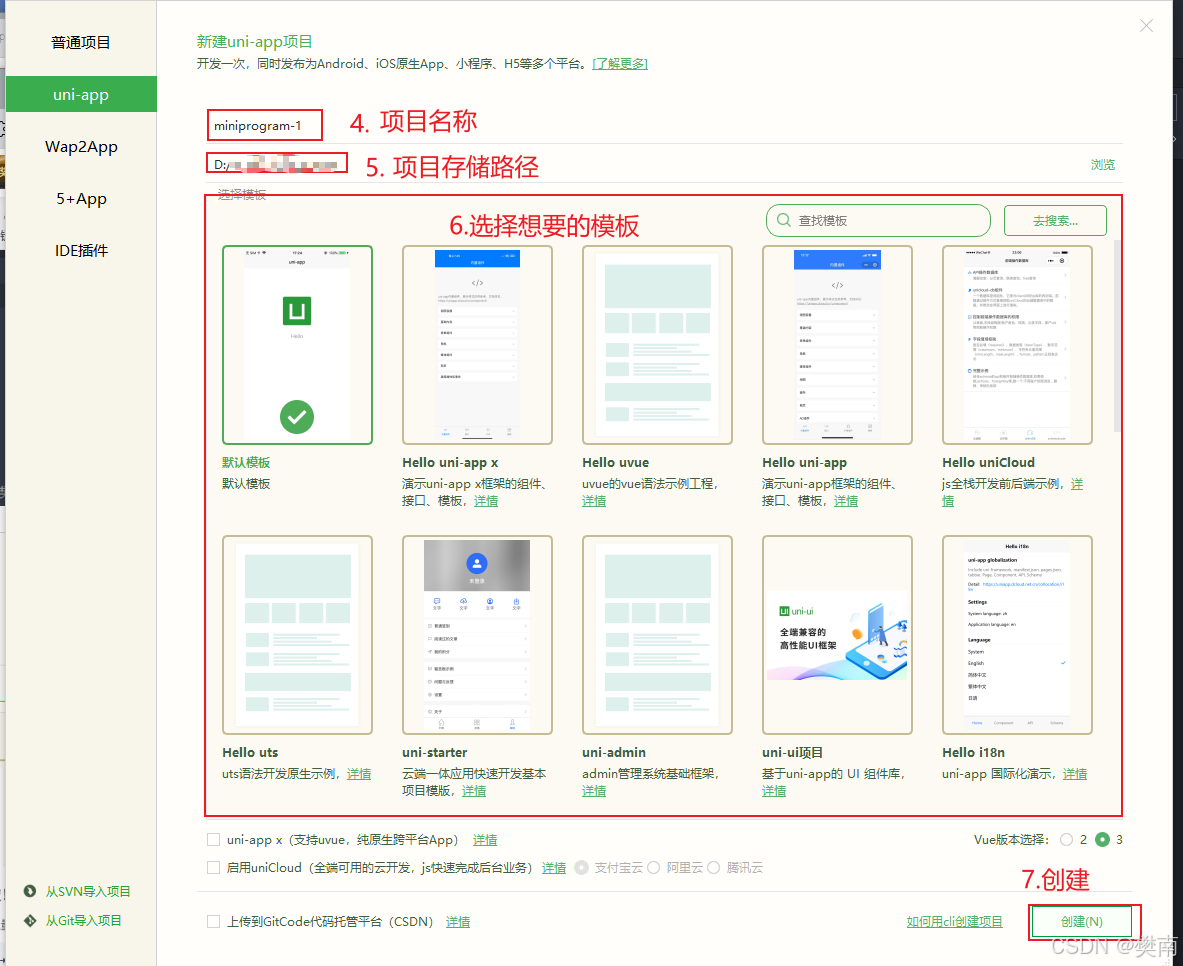Select the Hello i18n template thumbnail
1183x966 pixels.
[x=1017, y=635]
